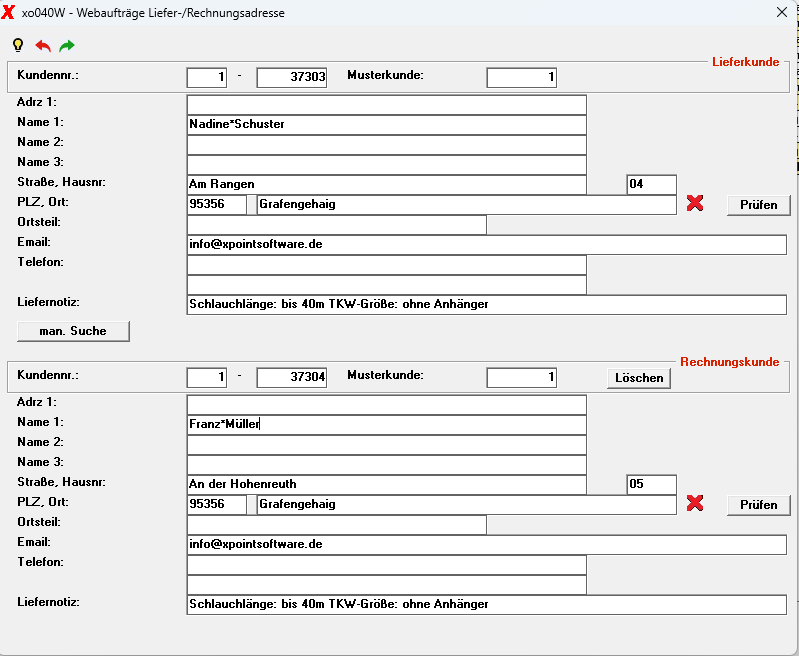The image size is (799, 656).
Task: Click customer number field showing 37303
Action: point(291,77)
